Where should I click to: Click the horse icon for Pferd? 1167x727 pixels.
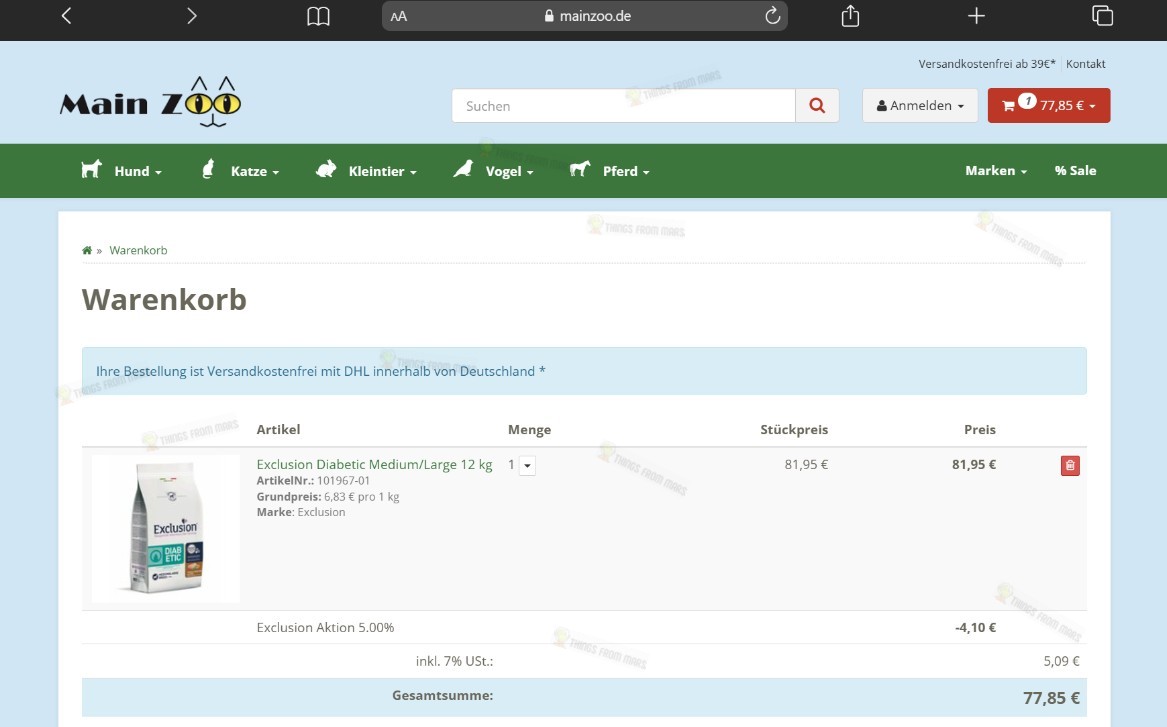(580, 169)
